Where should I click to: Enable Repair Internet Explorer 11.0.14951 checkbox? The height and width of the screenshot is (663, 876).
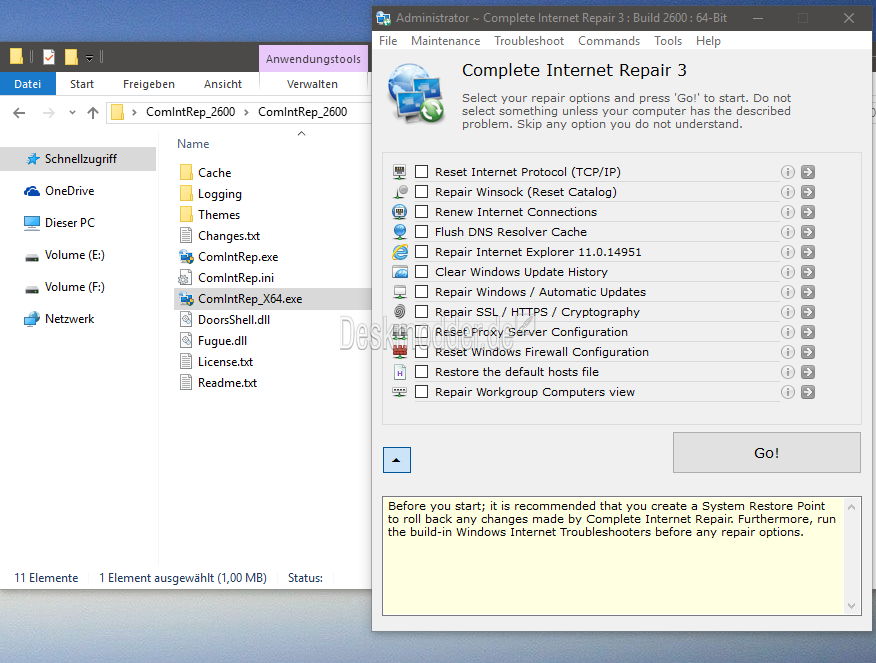(422, 251)
